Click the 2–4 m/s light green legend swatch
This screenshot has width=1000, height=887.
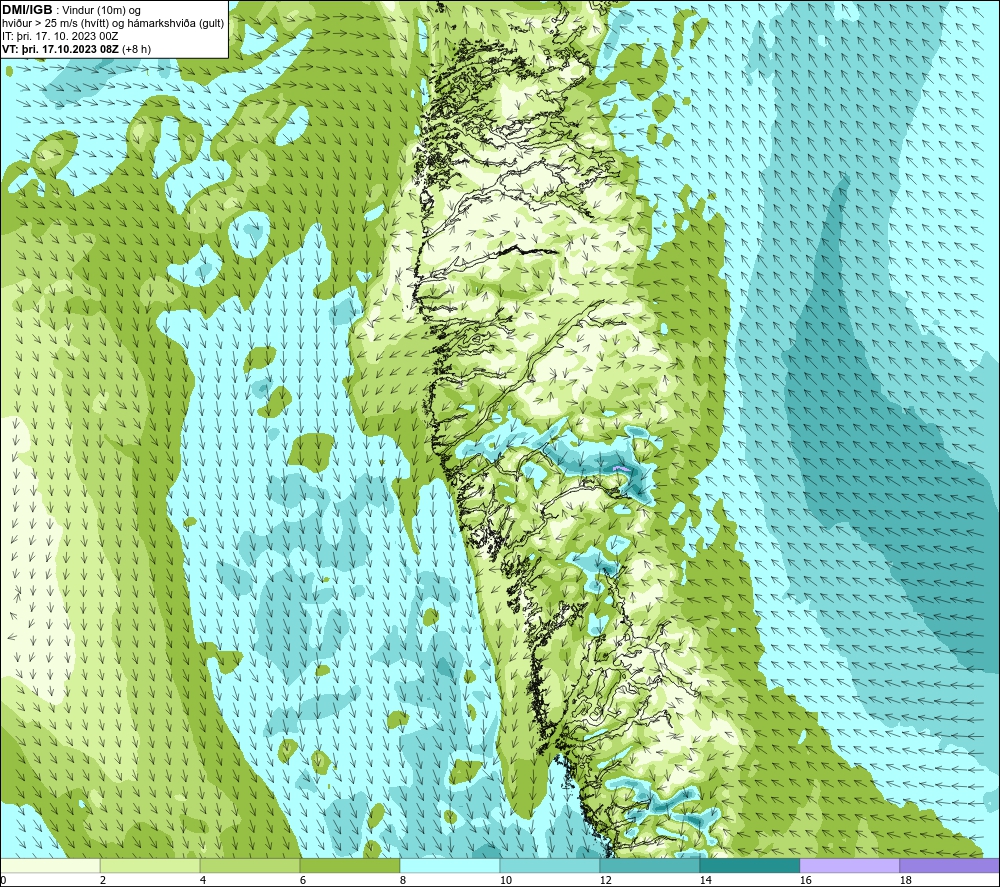click(x=150, y=865)
